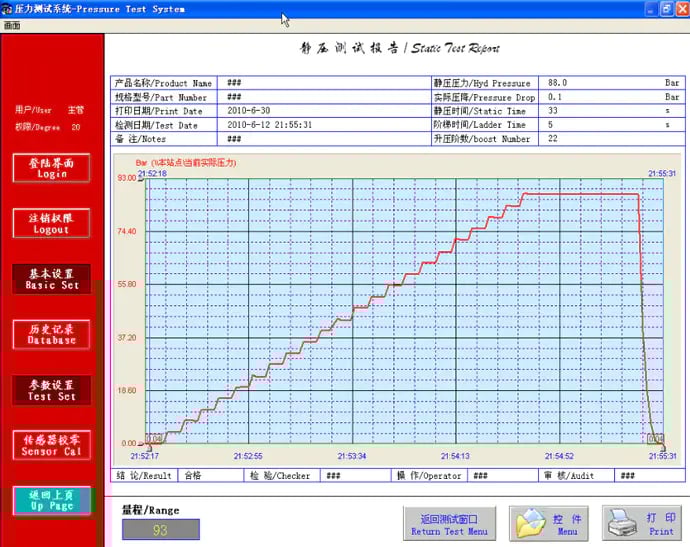Click the Static Test Report title
690x547 pixels.
pyautogui.click(x=400, y=48)
